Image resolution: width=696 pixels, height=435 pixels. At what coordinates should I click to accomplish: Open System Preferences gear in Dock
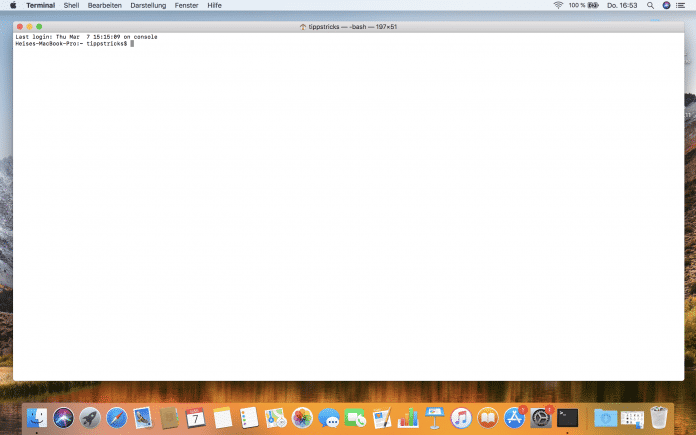coord(541,417)
